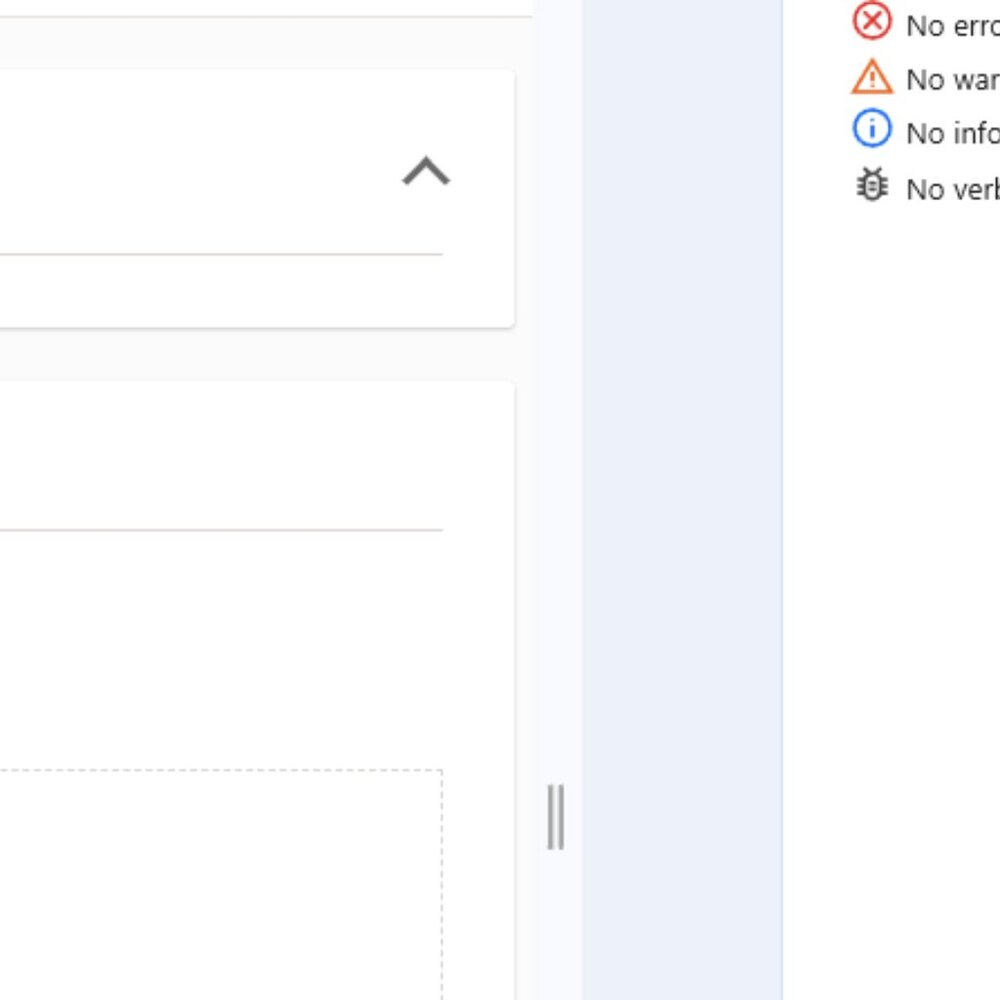Select the "No warnings" filter label
The height and width of the screenshot is (1000, 1000).
[951, 80]
